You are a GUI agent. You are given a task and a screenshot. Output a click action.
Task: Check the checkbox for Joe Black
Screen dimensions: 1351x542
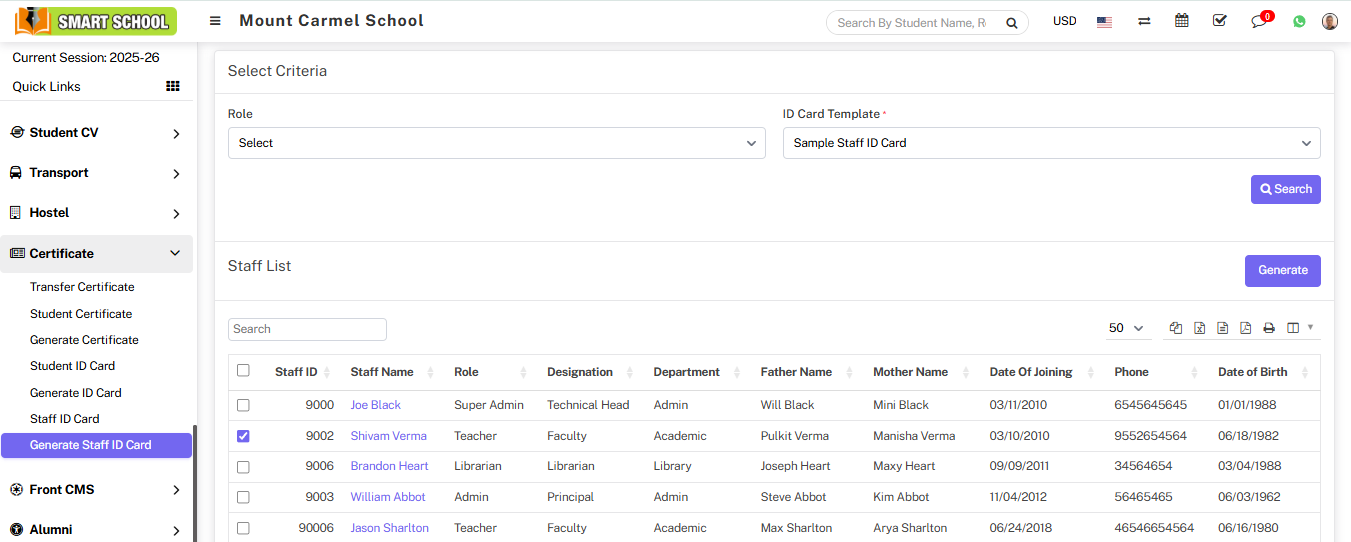pos(243,405)
